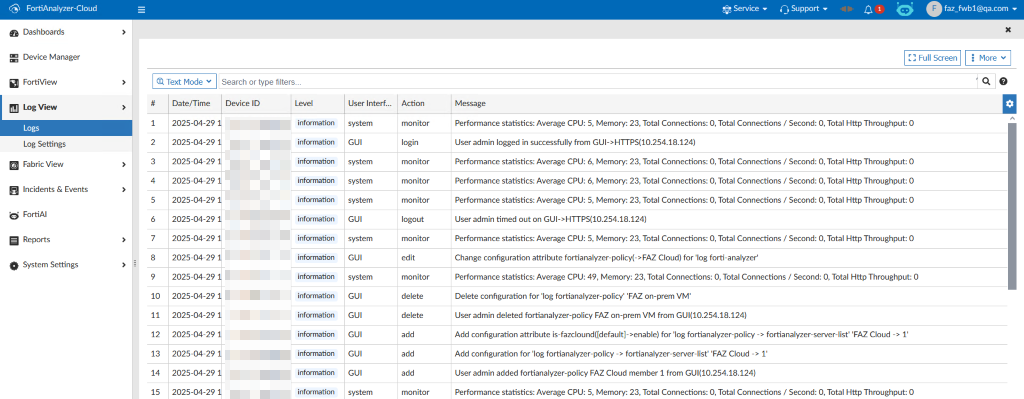Screen dimensions: 1024x399
Task: Open the FortiAI robot assistant icon
Action: [904, 9]
